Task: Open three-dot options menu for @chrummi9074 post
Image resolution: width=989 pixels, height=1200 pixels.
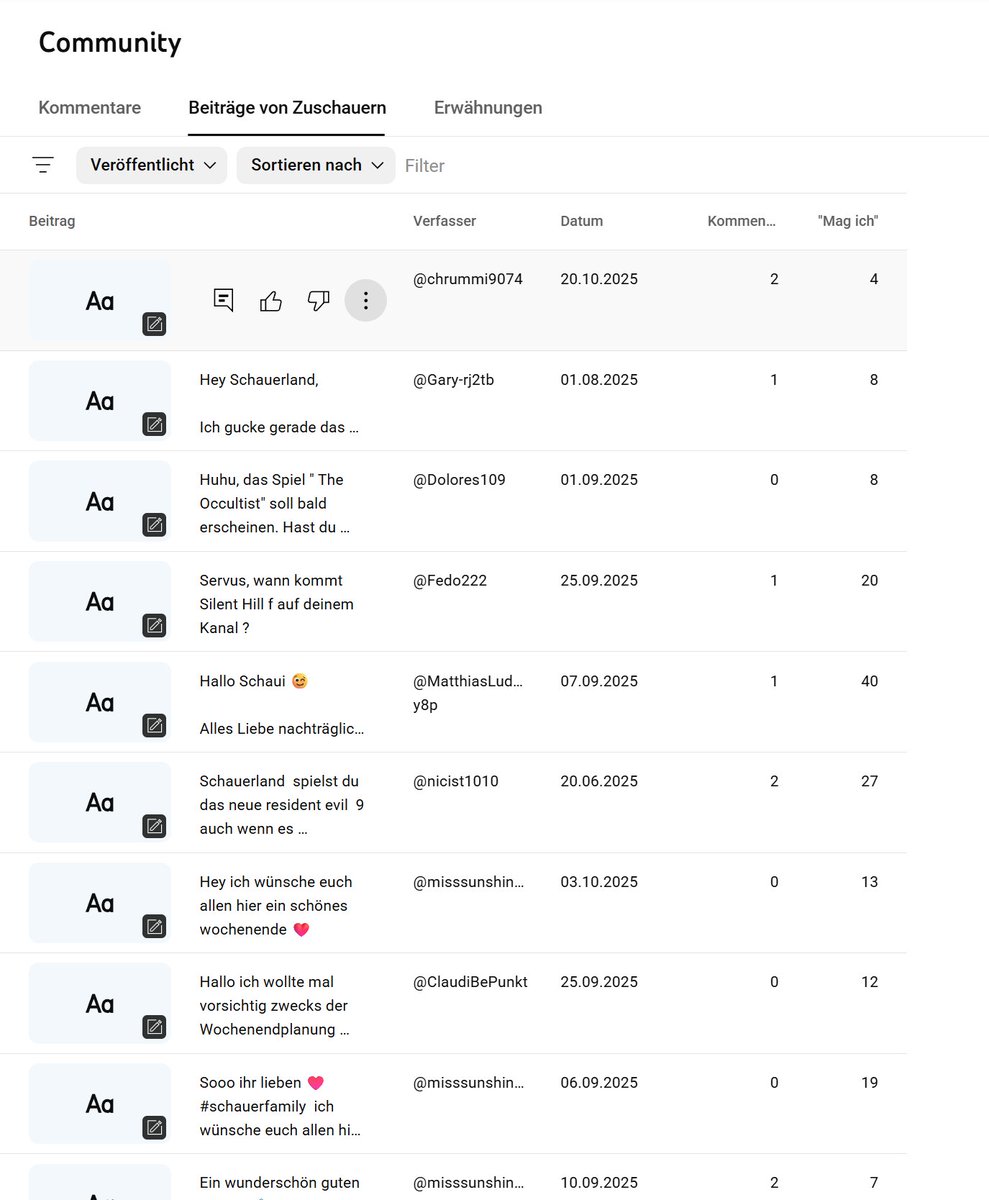Action: click(x=366, y=300)
